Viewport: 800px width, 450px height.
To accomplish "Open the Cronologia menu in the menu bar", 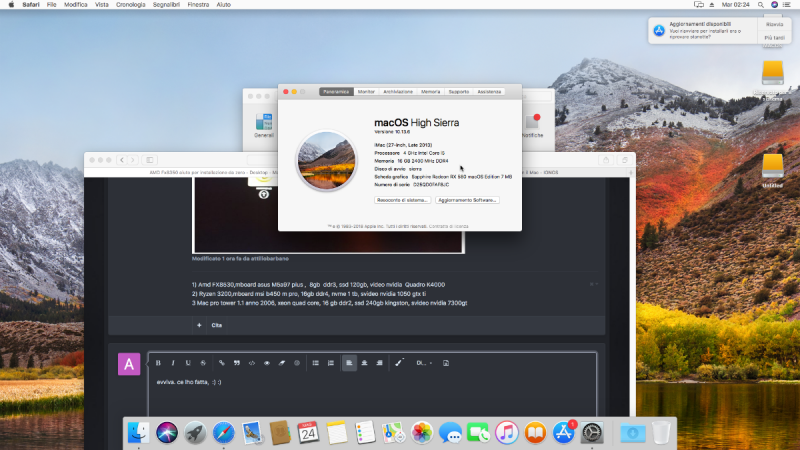I will pyautogui.click(x=132, y=5).
